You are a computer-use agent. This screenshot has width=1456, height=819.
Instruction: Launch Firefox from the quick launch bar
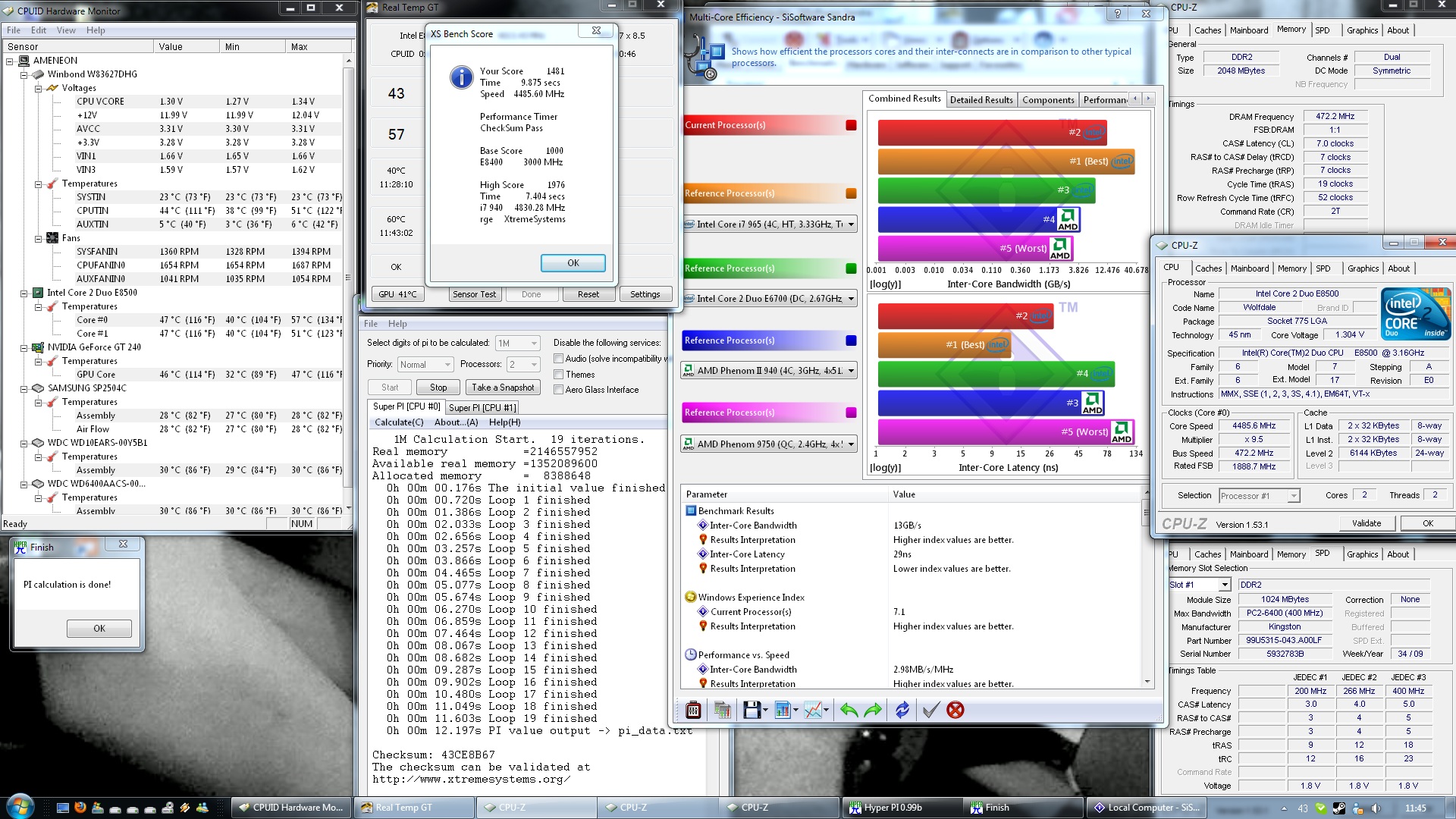click(x=80, y=808)
